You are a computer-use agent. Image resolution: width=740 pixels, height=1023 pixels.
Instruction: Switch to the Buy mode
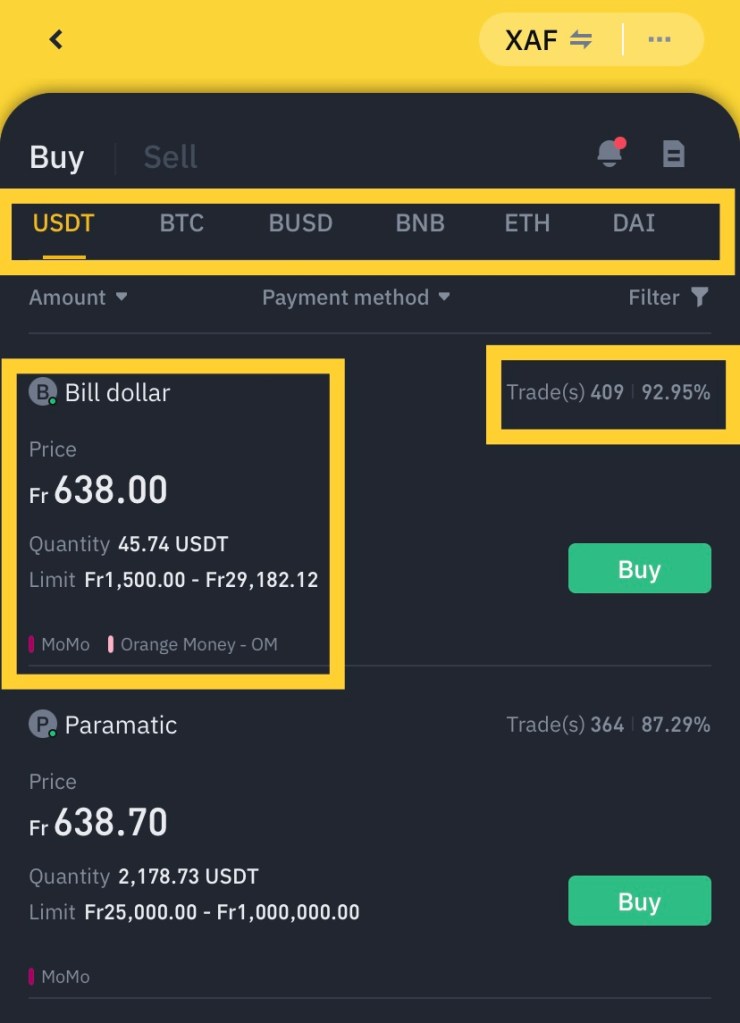pyautogui.click(x=57, y=157)
